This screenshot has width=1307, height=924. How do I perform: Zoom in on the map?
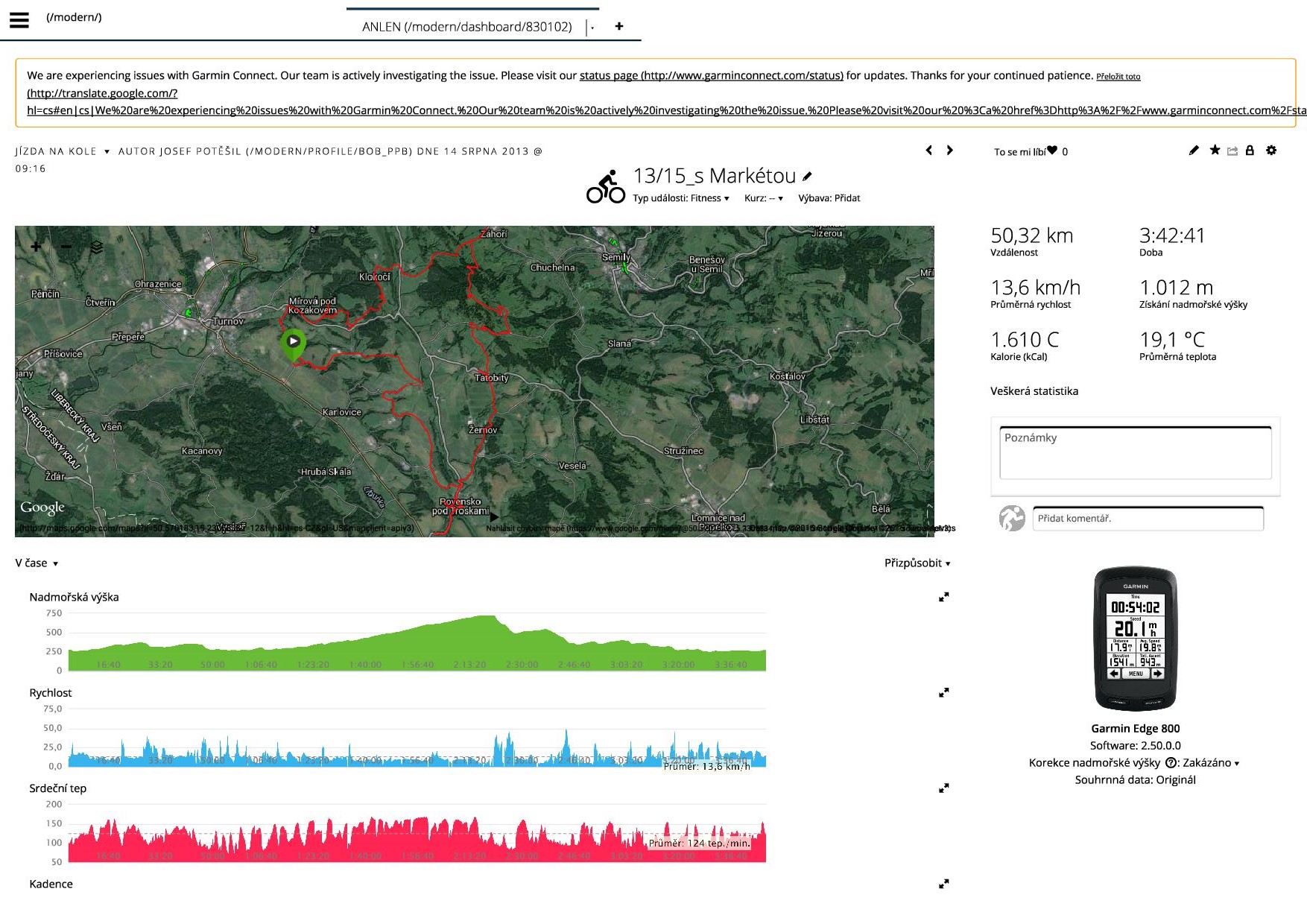[36, 247]
